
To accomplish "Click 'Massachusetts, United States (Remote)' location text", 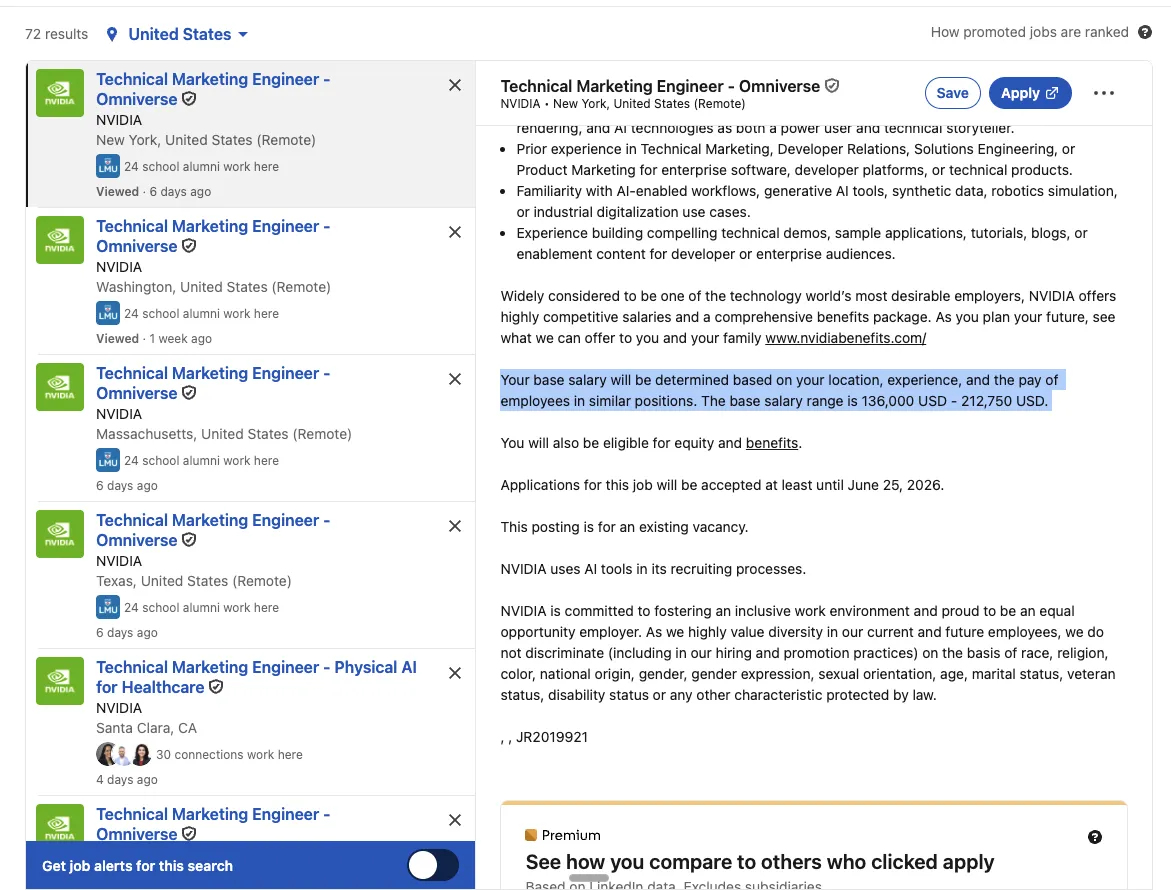I will (223, 435).
